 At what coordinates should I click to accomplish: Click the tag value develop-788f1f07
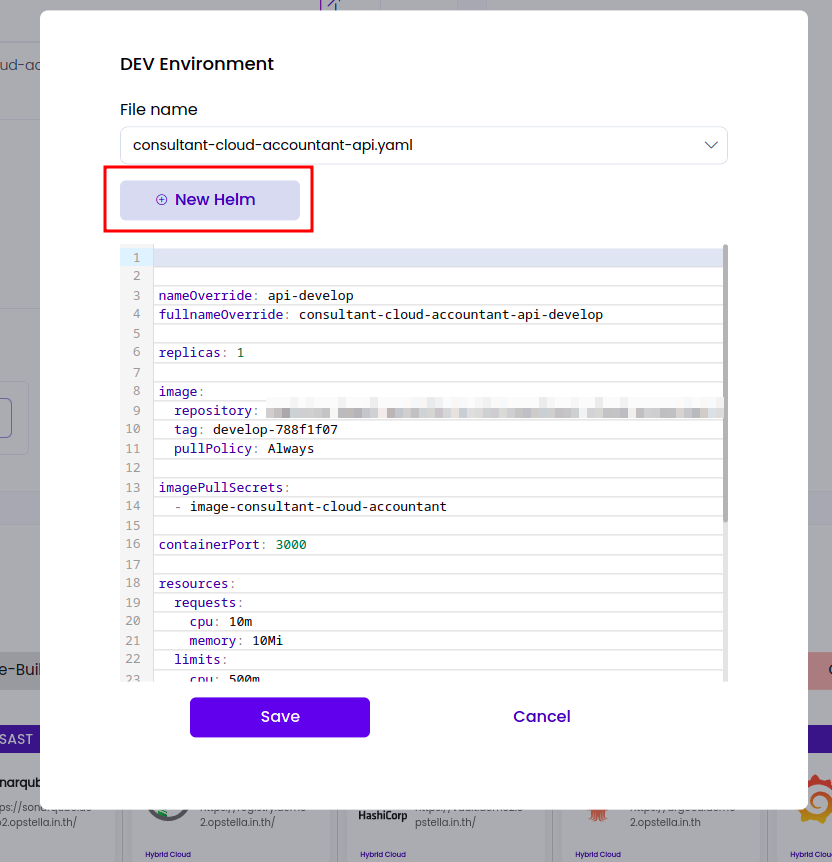click(x=275, y=430)
